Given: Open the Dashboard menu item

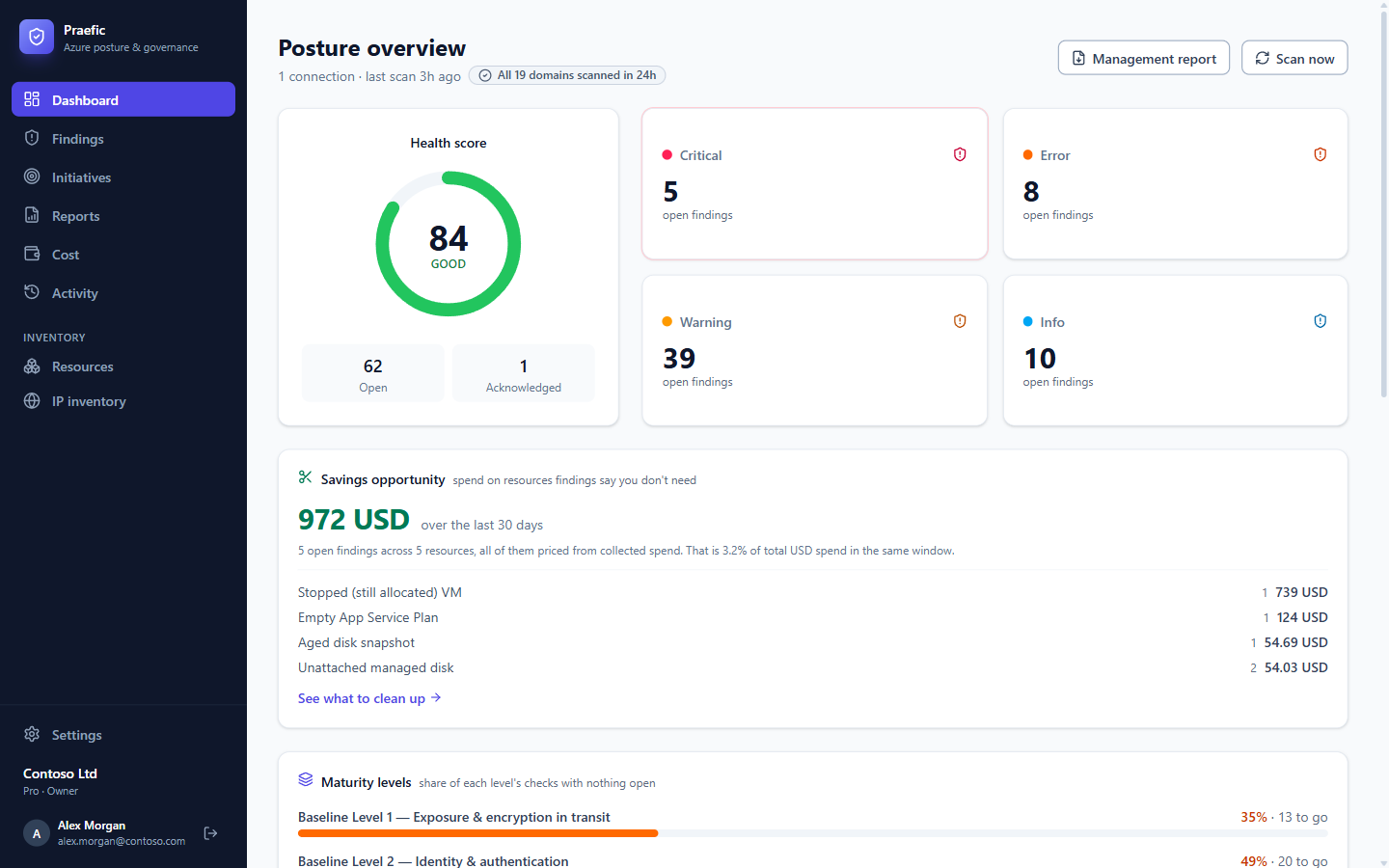Looking at the screenshot, I should click(123, 99).
